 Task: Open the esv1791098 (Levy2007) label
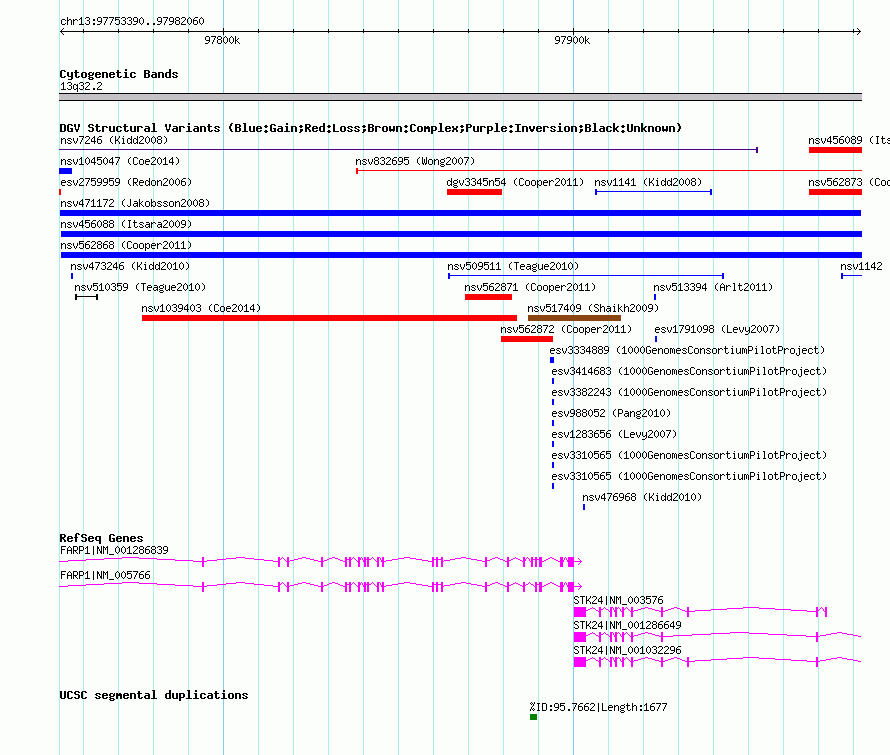point(717,329)
